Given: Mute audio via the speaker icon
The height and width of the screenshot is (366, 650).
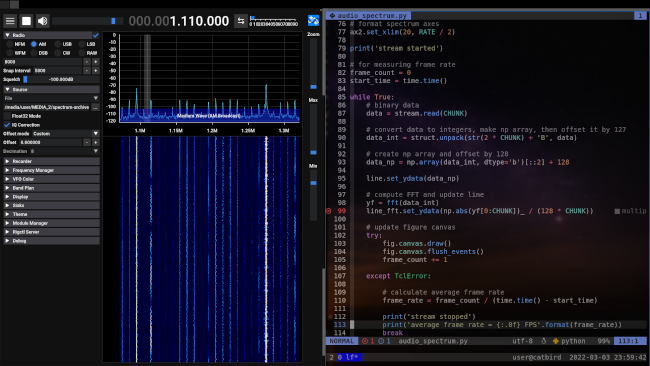Looking at the screenshot, I should [42, 21].
